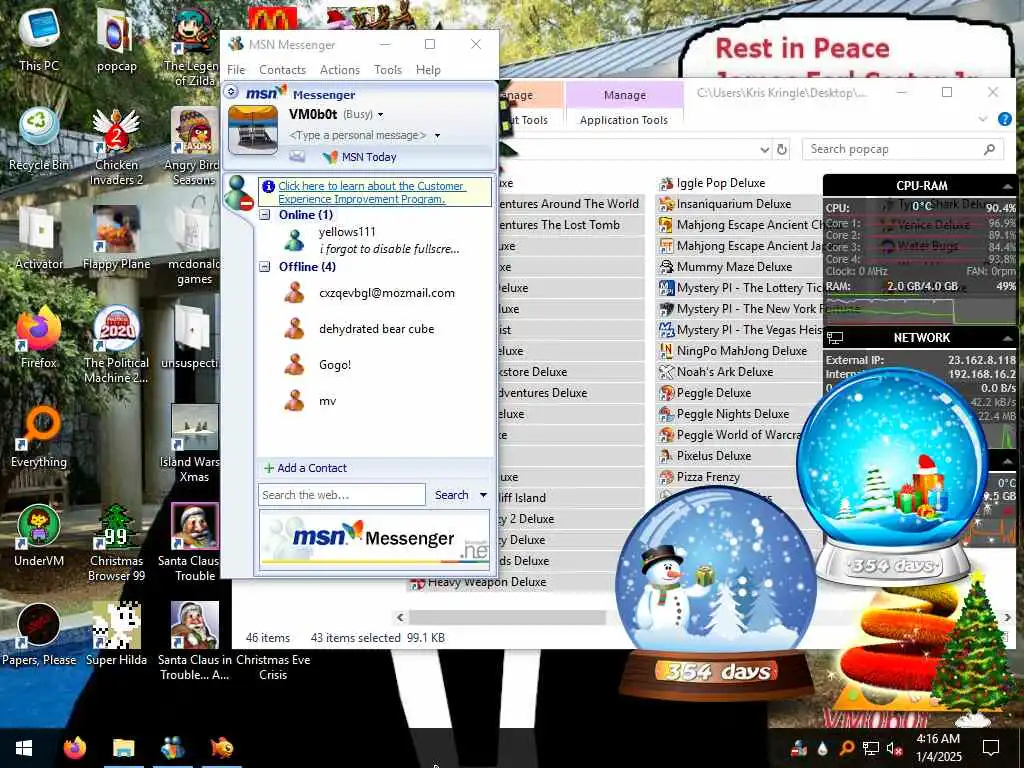Open Messenger Contacts menu
Screen dimensions: 1024x768
coord(282,70)
